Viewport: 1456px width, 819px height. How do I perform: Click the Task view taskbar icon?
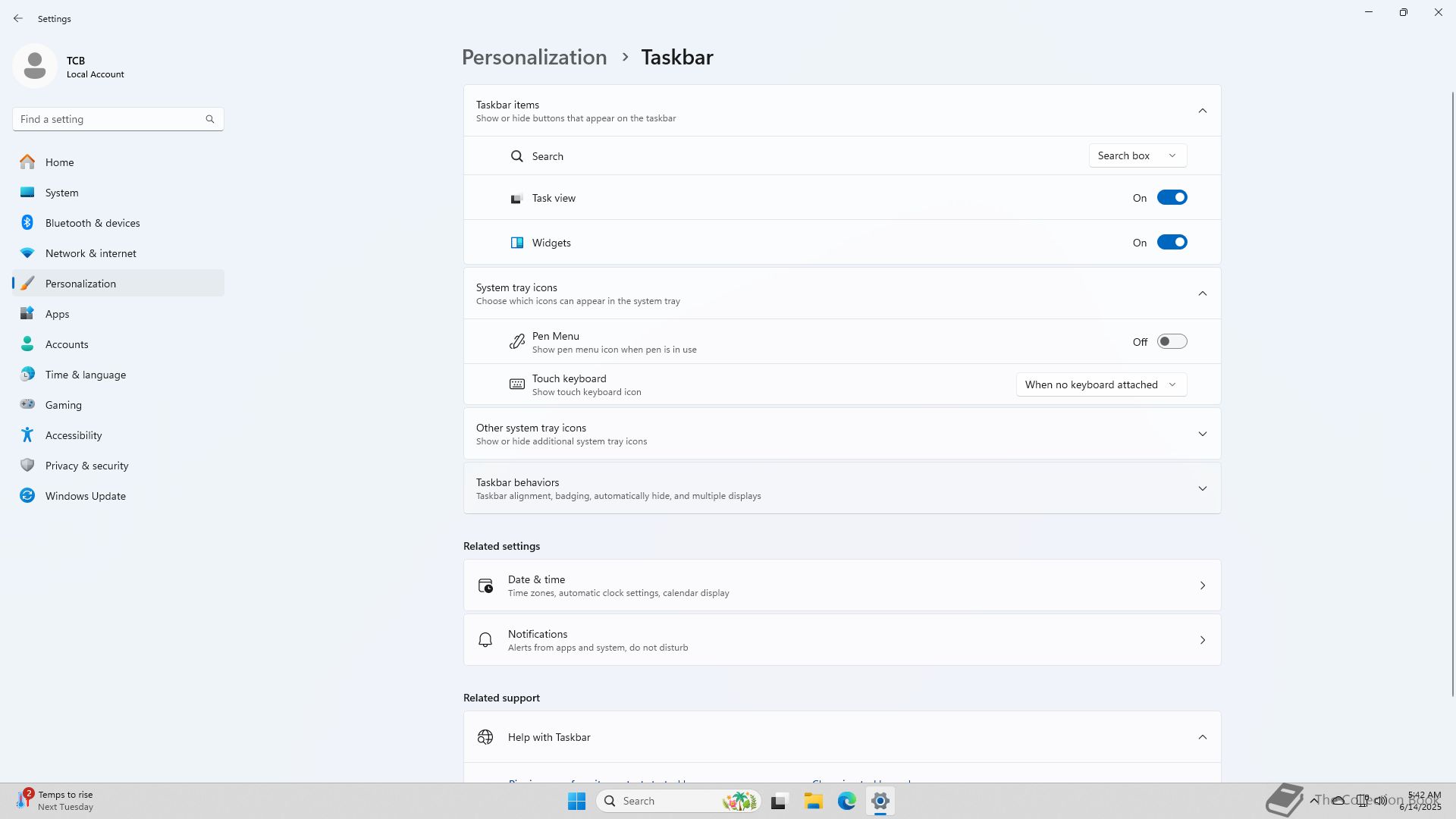pyautogui.click(x=779, y=801)
